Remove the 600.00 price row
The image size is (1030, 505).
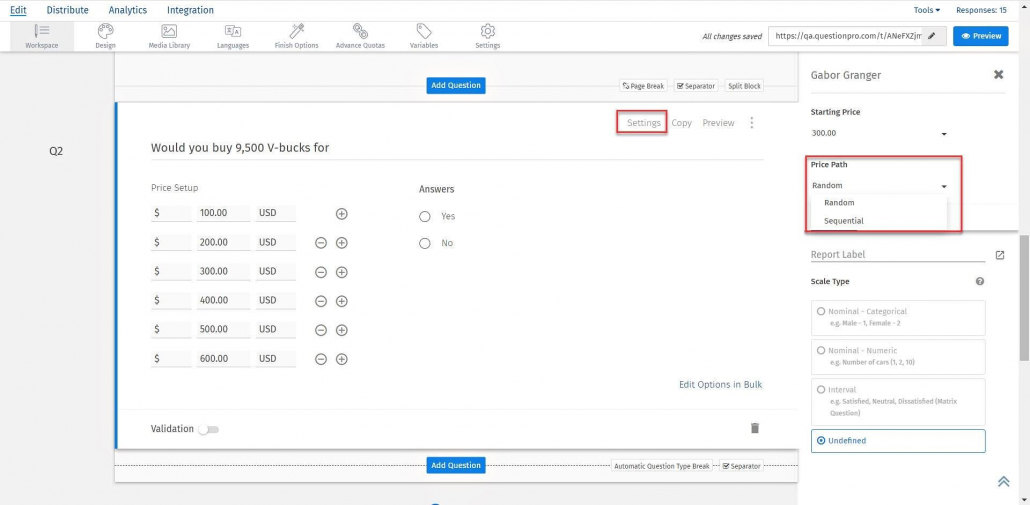click(321, 359)
